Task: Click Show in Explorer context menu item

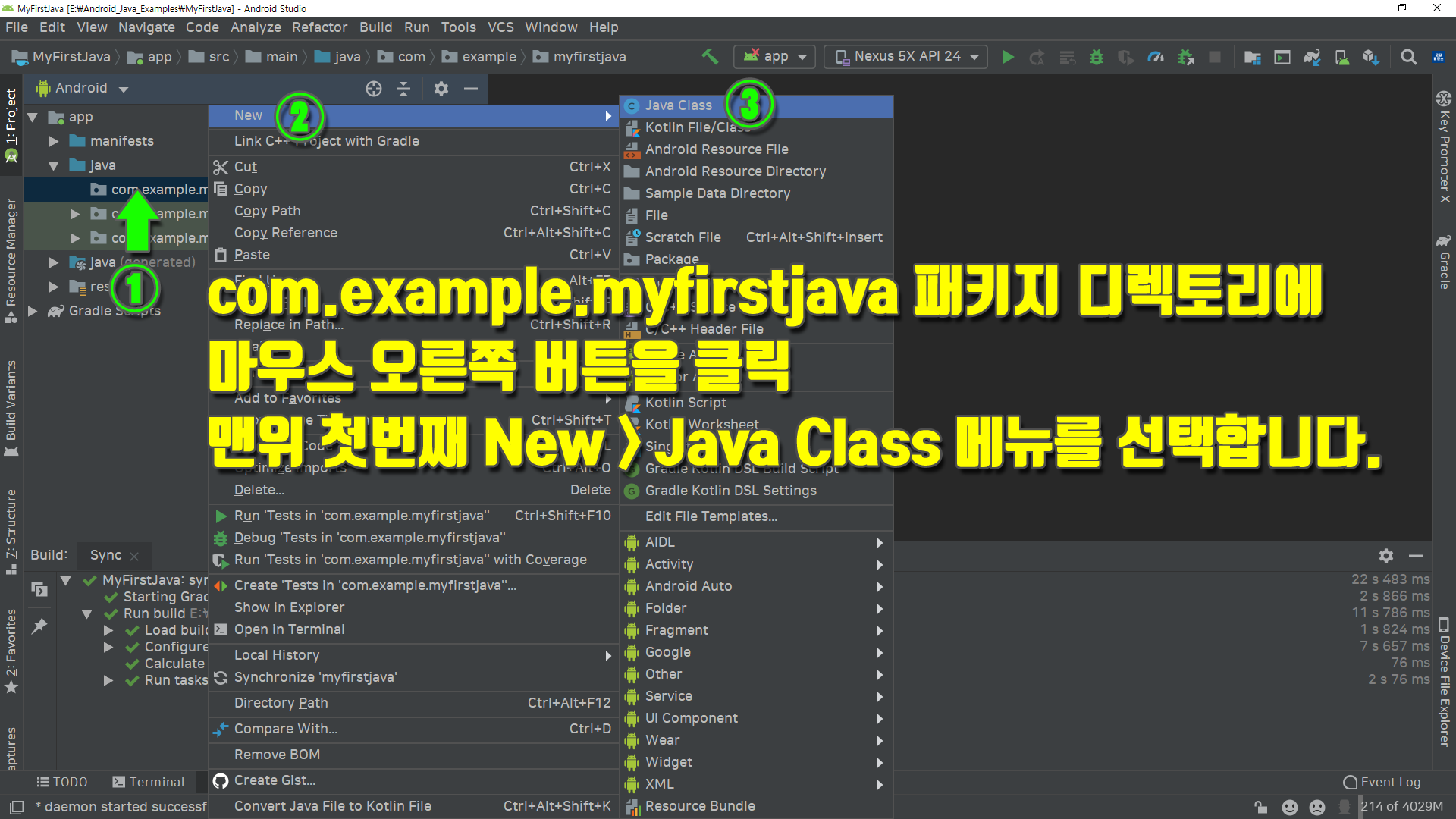Action: click(x=414, y=608)
